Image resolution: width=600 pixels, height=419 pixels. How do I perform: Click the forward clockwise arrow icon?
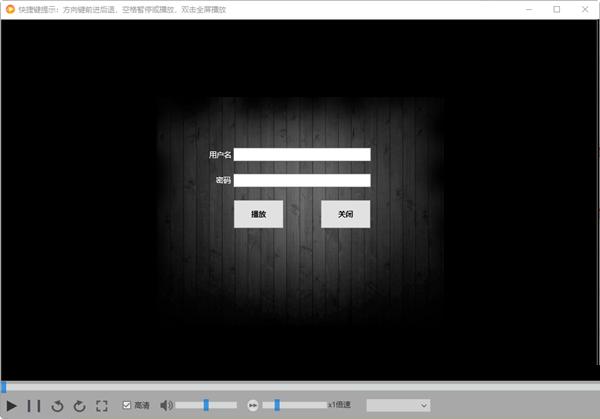(x=79, y=406)
